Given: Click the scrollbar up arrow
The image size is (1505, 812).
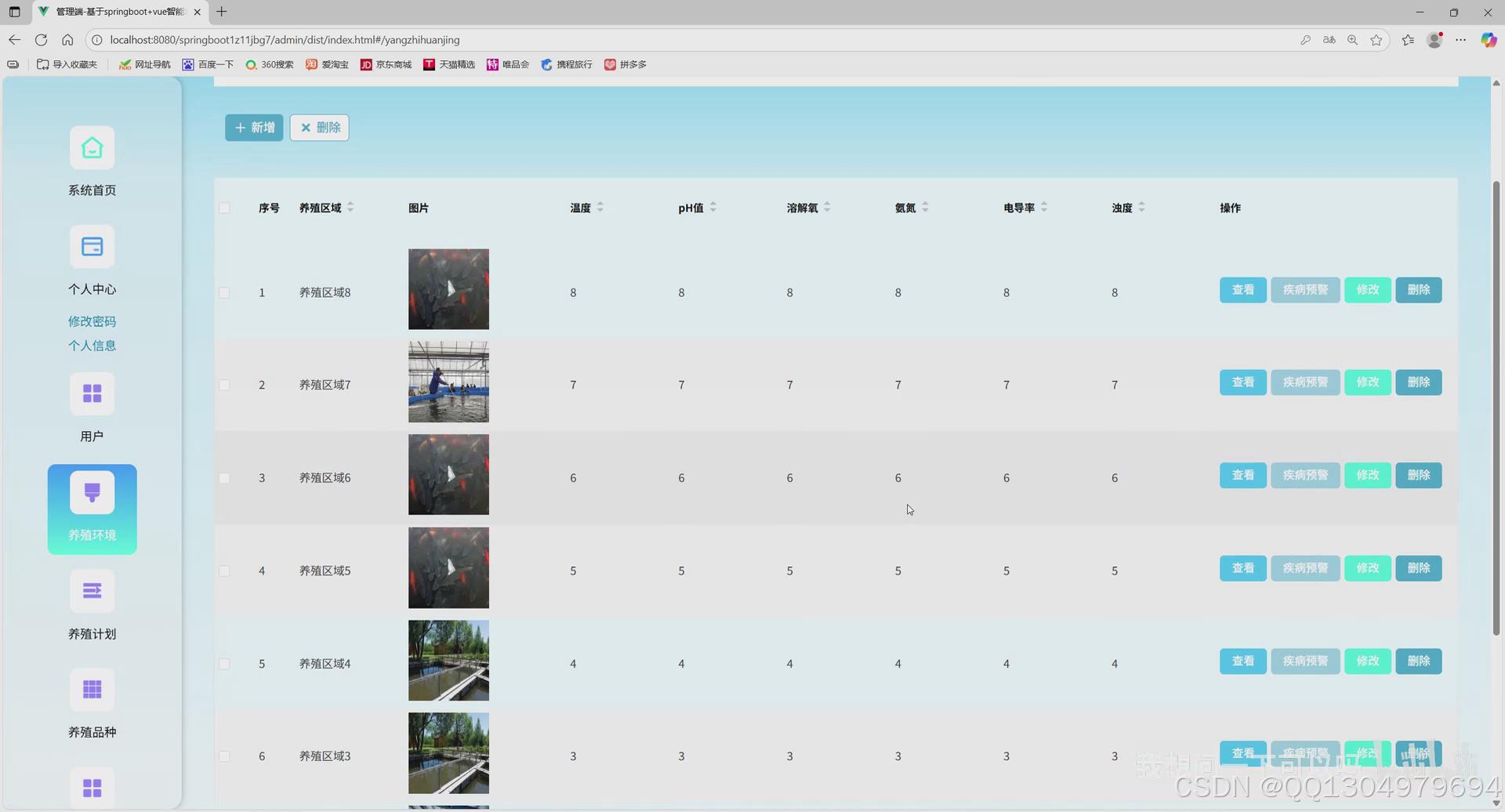Looking at the screenshot, I should tap(1496, 82).
